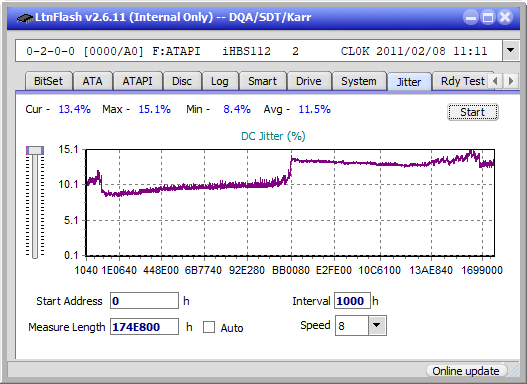527x384 pixels.
Task: Switch to the BitSet tab
Action: [48, 81]
